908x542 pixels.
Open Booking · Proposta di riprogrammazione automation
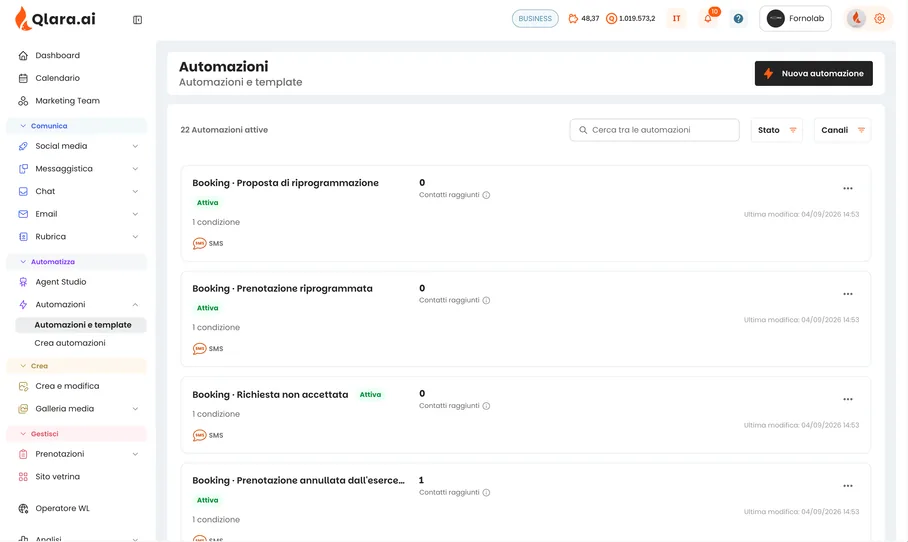click(285, 183)
